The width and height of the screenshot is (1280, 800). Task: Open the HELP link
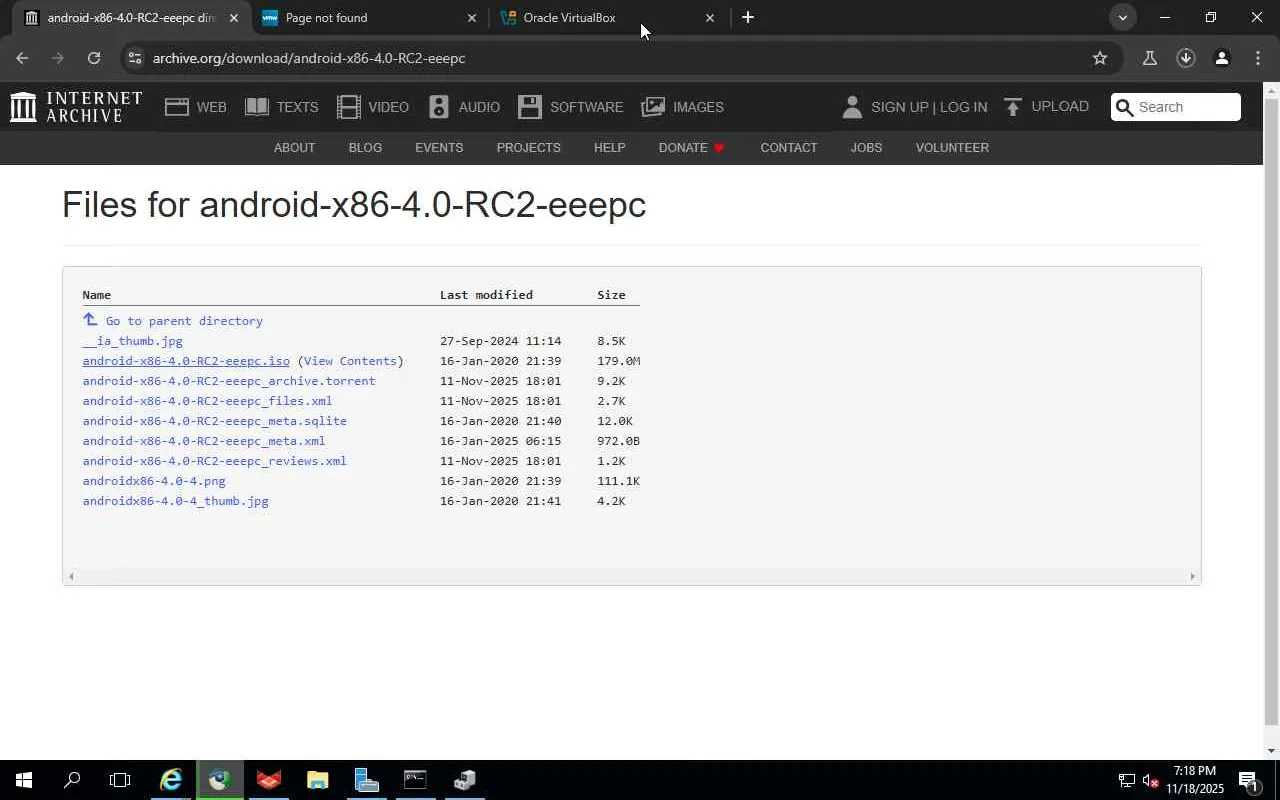coord(609,147)
